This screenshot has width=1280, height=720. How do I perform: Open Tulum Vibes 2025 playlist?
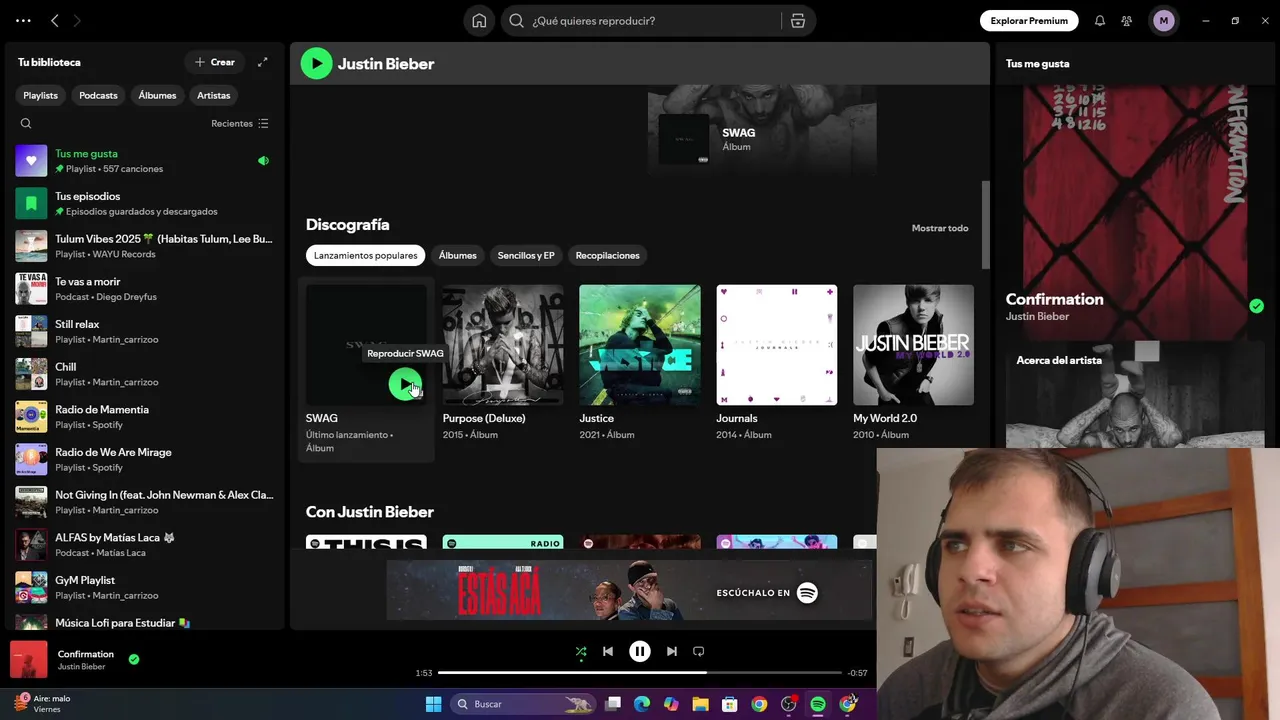tap(145, 246)
